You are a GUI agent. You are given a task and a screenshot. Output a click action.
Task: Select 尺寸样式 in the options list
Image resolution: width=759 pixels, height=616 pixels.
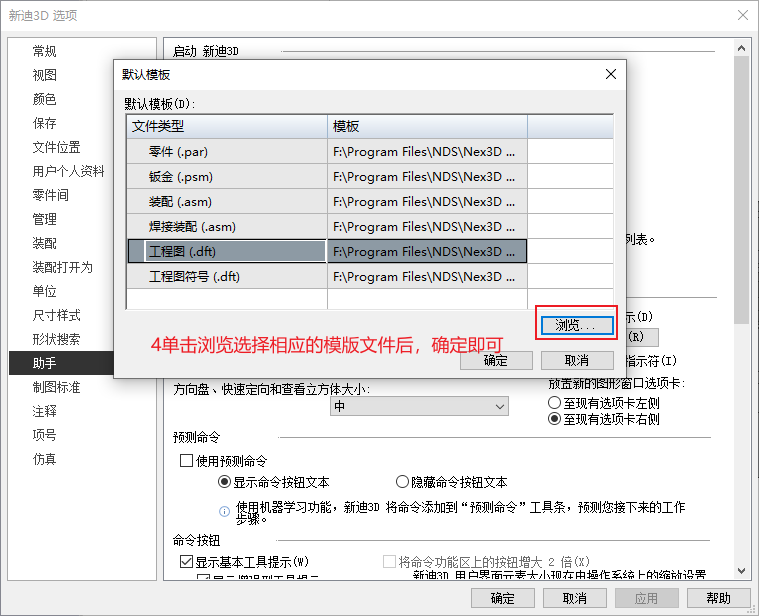click(x=56, y=315)
